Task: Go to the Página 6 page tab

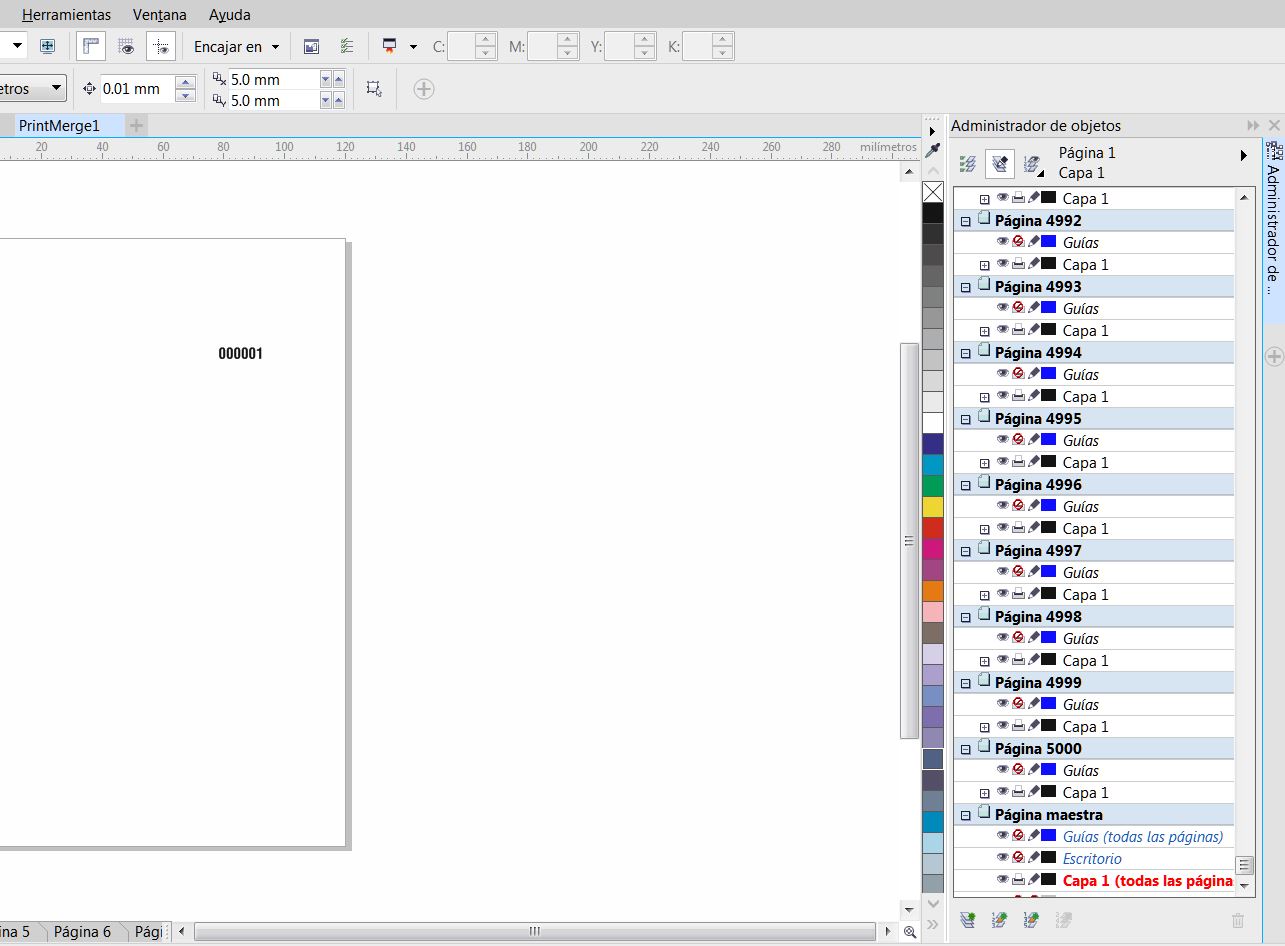Action: (x=82, y=931)
